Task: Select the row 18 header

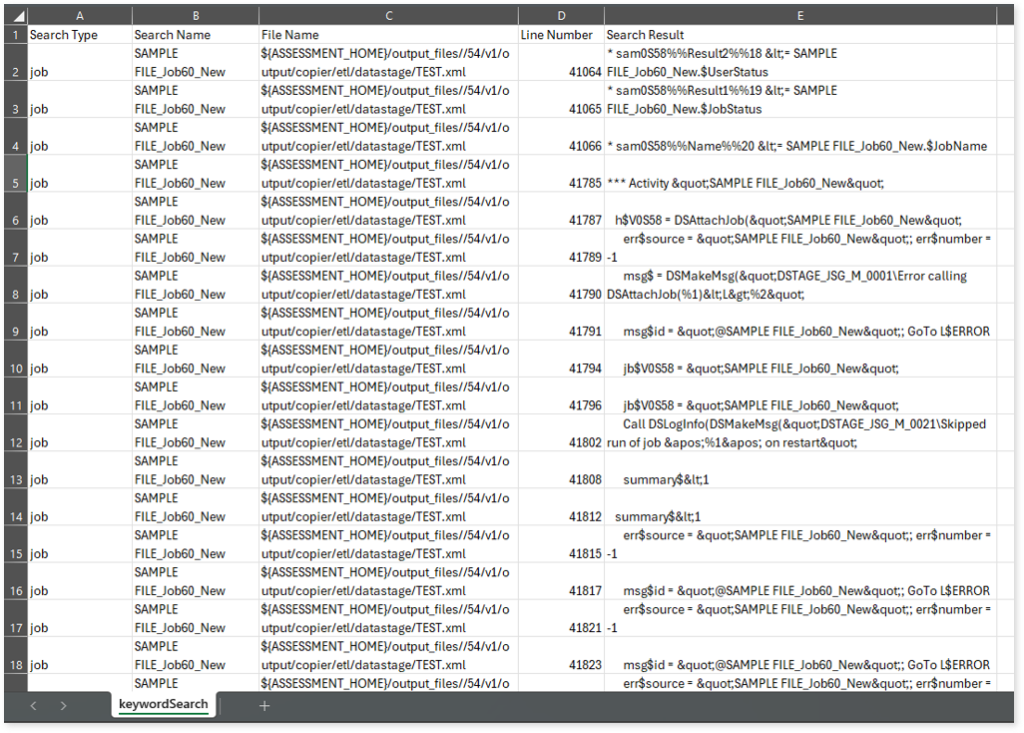Action: coord(15,664)
